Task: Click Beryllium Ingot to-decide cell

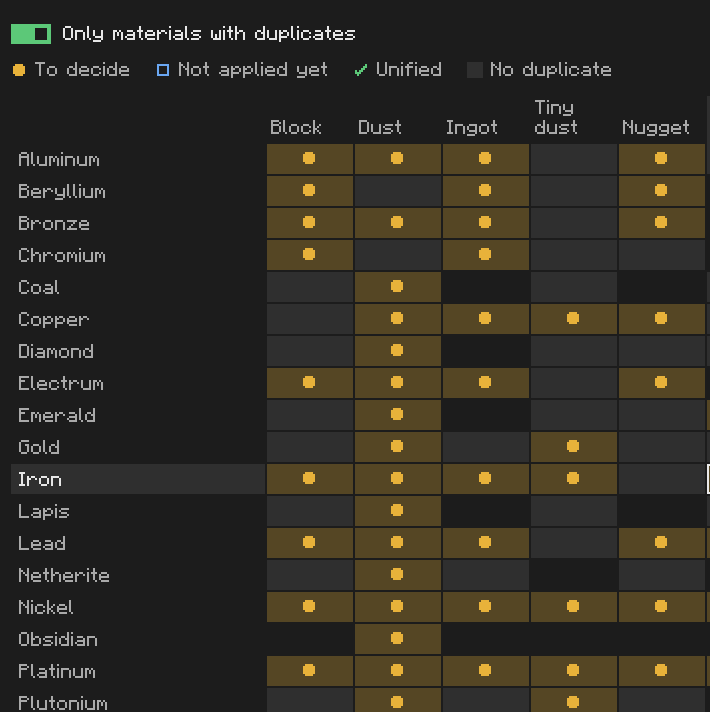Action: point(486,191)
